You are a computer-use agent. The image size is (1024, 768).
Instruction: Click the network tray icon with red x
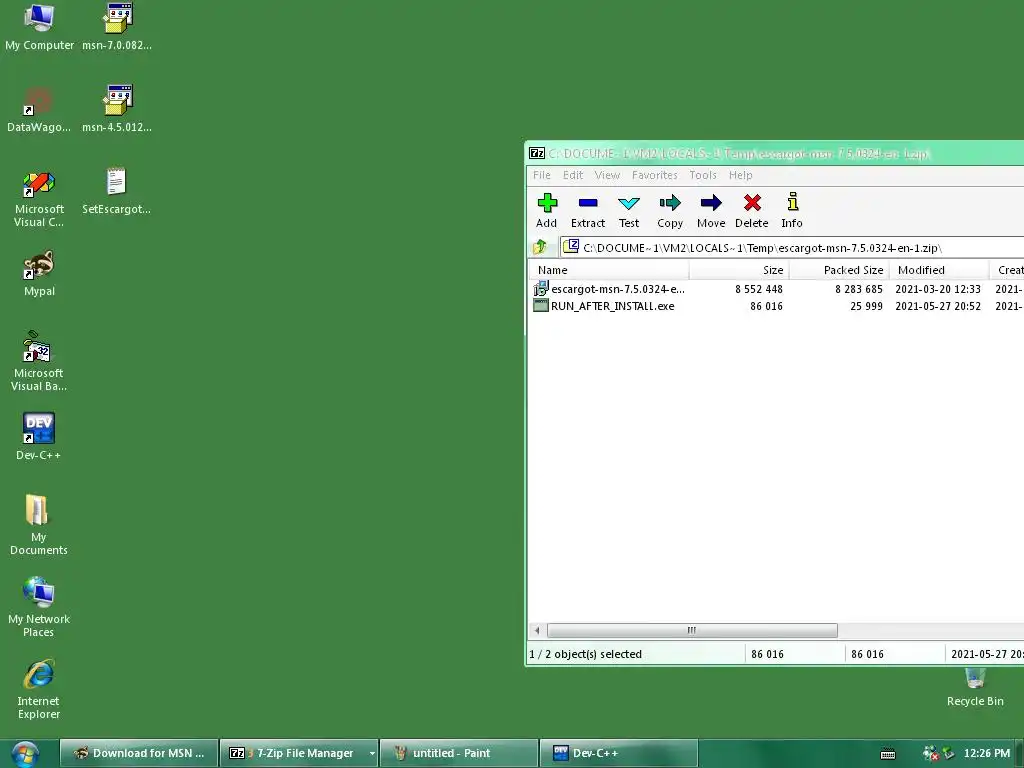pyautogui.click(x=930, y=754)
